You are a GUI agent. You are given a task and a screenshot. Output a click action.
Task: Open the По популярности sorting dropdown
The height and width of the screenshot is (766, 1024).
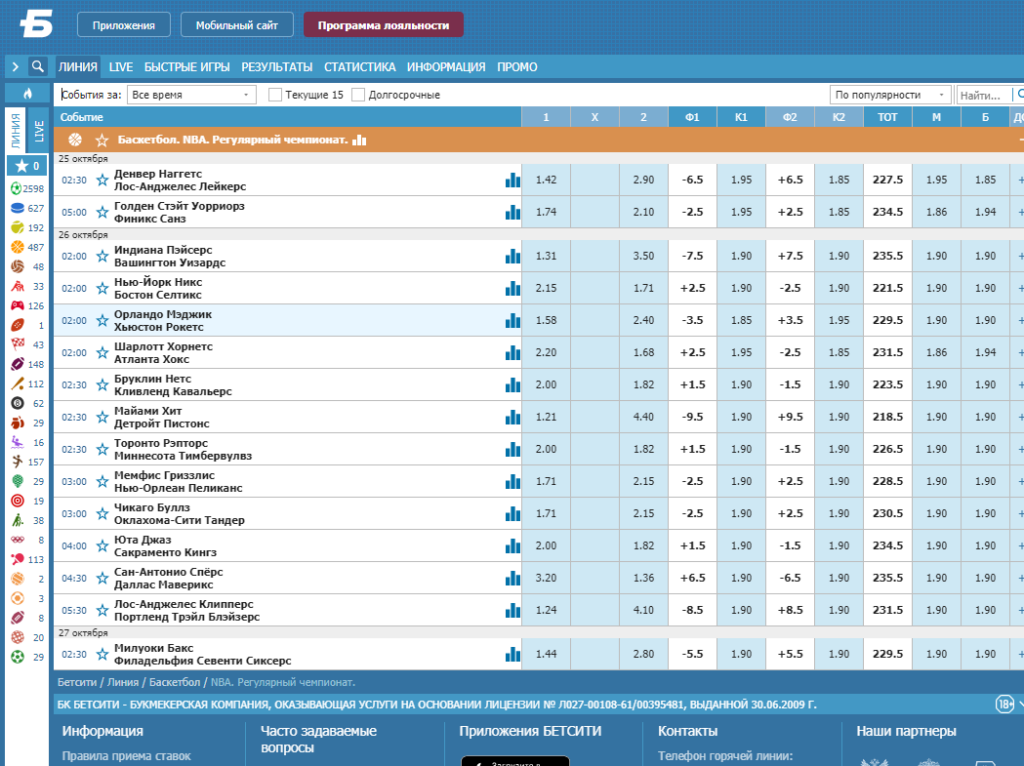890,95
